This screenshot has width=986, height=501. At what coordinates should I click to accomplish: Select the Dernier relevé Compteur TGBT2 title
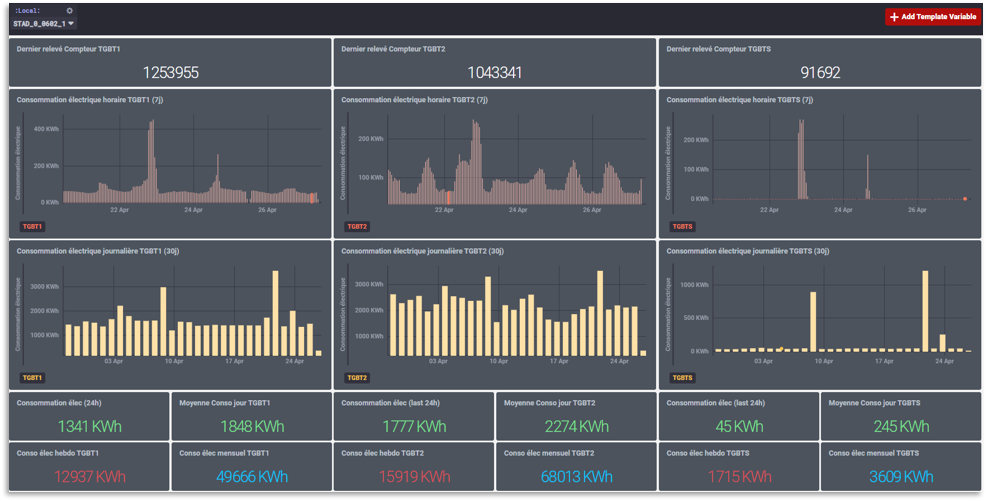[393, 49]
